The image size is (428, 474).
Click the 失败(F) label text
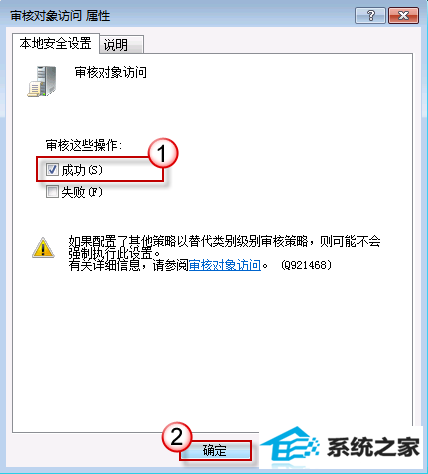coord(82,192)
